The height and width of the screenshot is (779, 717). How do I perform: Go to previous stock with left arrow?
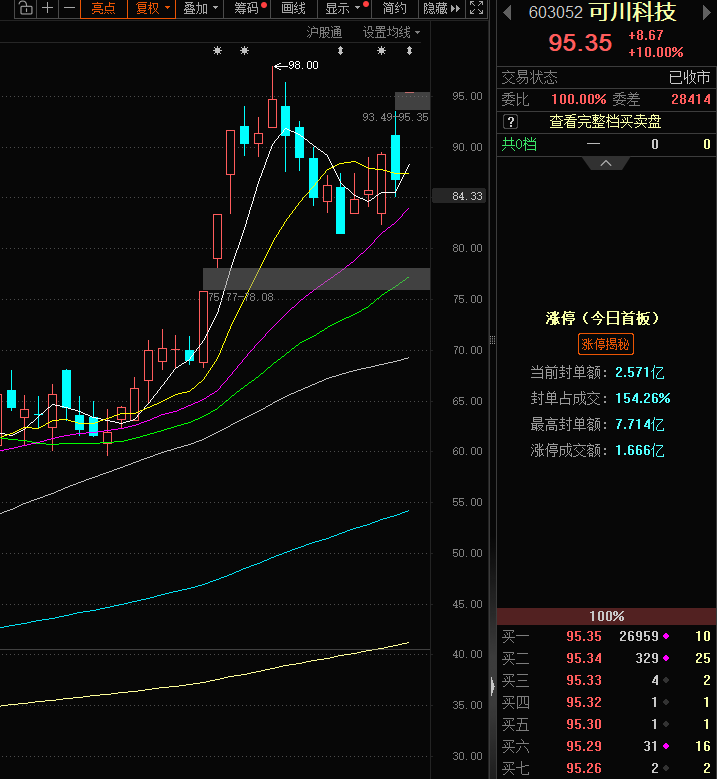click(507, 12)
